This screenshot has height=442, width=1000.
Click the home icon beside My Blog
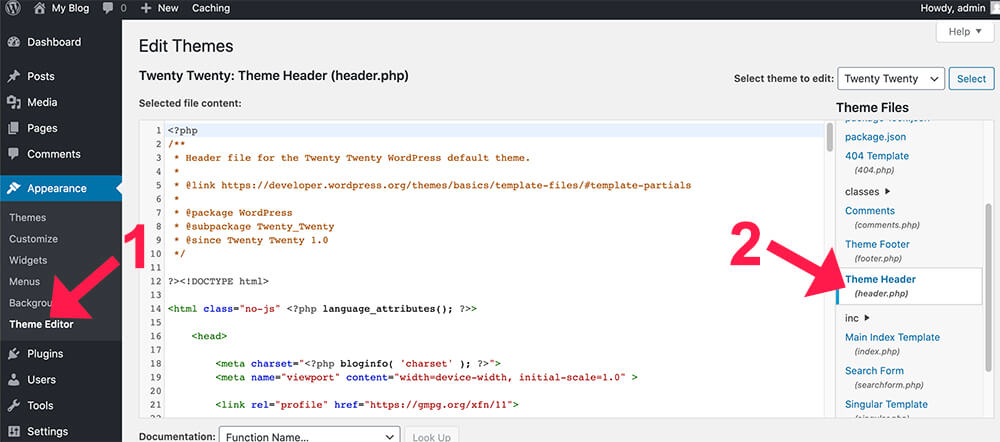click(40, 8)
